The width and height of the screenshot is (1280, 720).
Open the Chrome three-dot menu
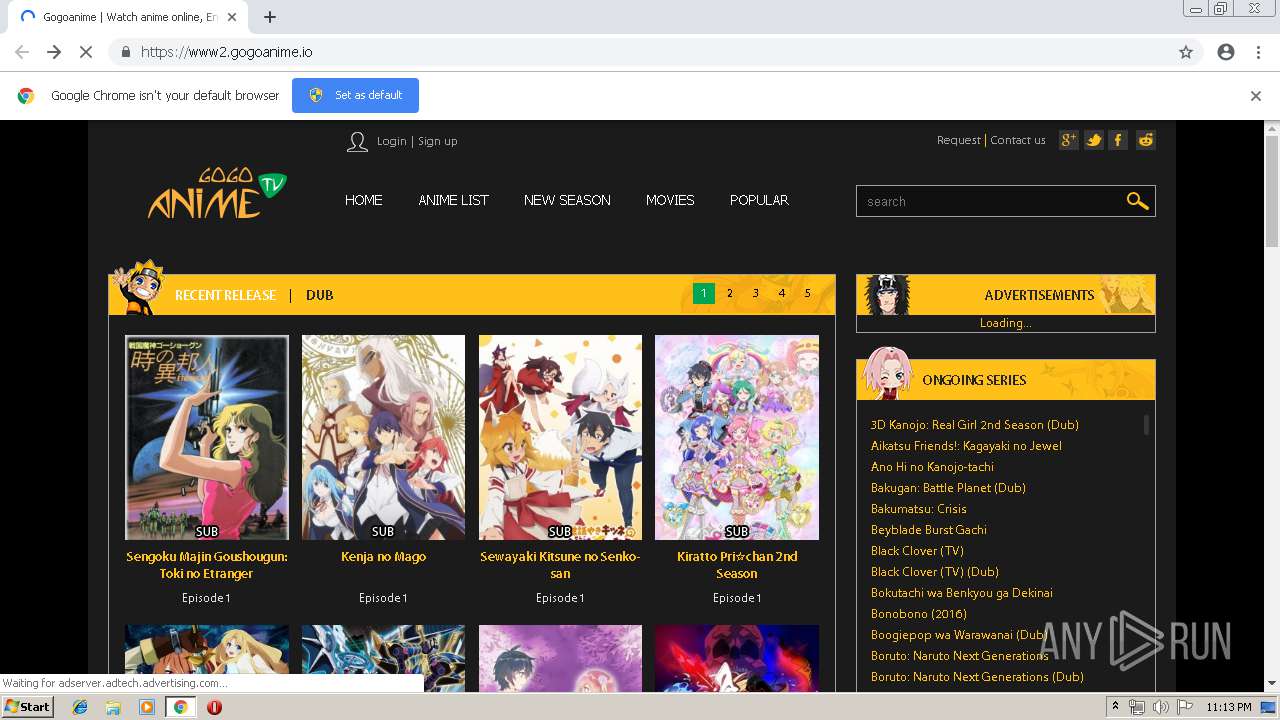tap(1258, 52)
